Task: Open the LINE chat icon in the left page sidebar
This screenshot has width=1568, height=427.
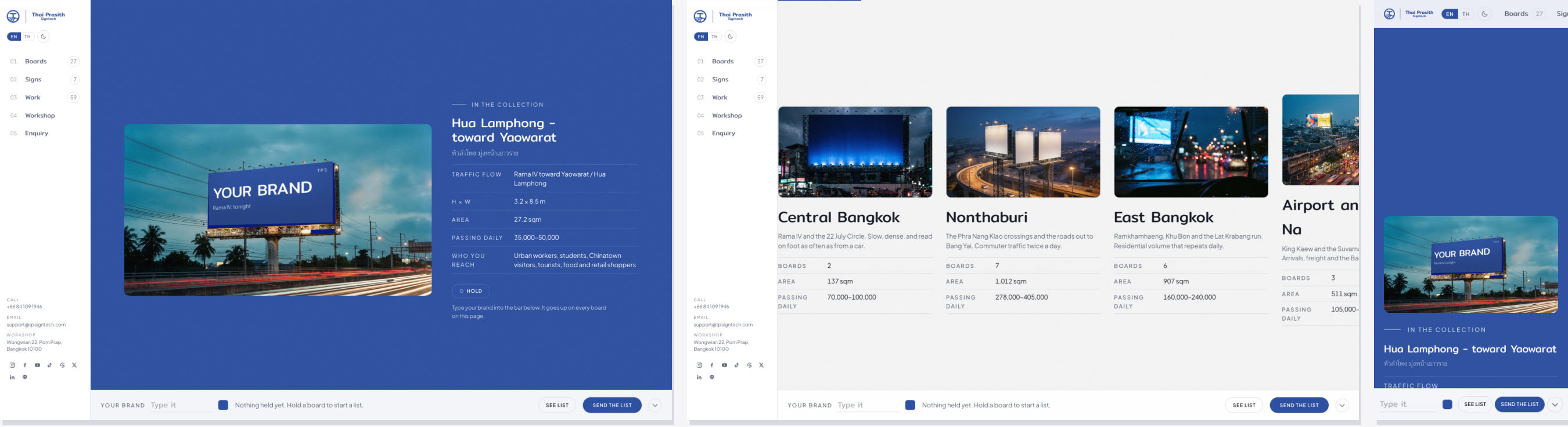Action: coord(25,377)
